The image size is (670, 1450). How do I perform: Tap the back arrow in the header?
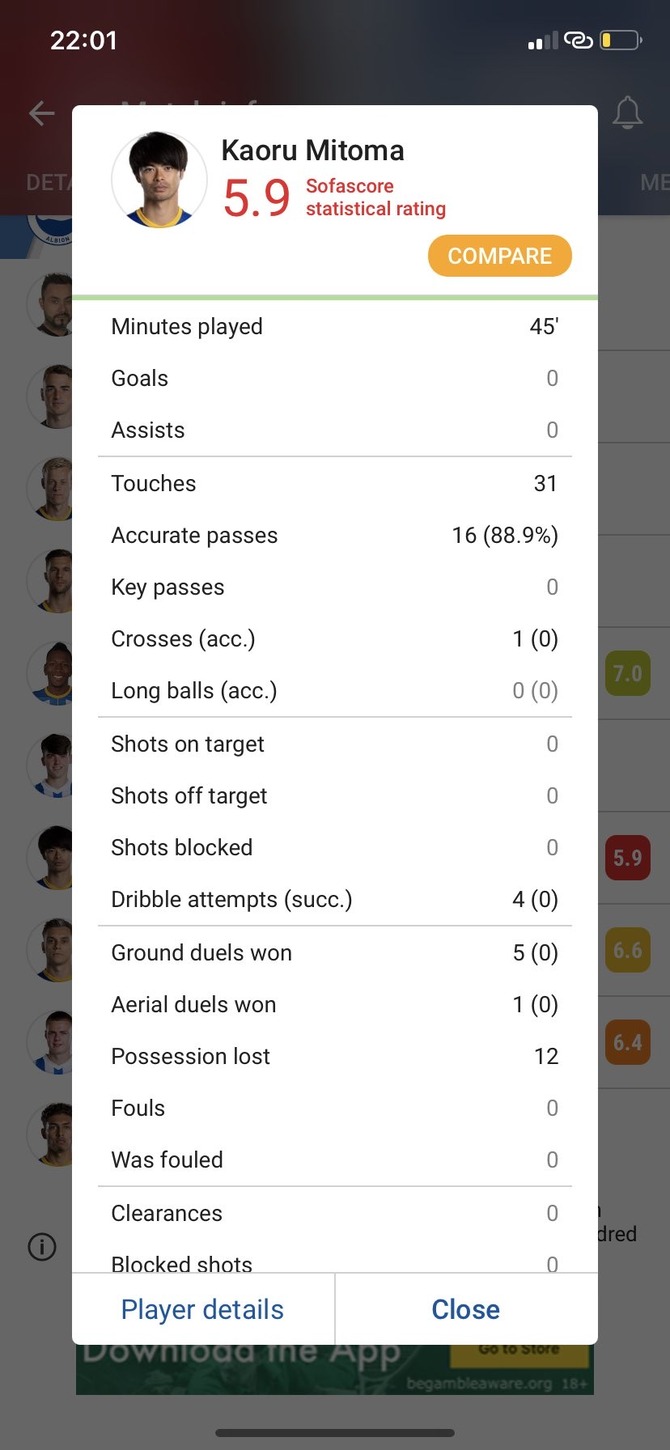tap(41, 113)
